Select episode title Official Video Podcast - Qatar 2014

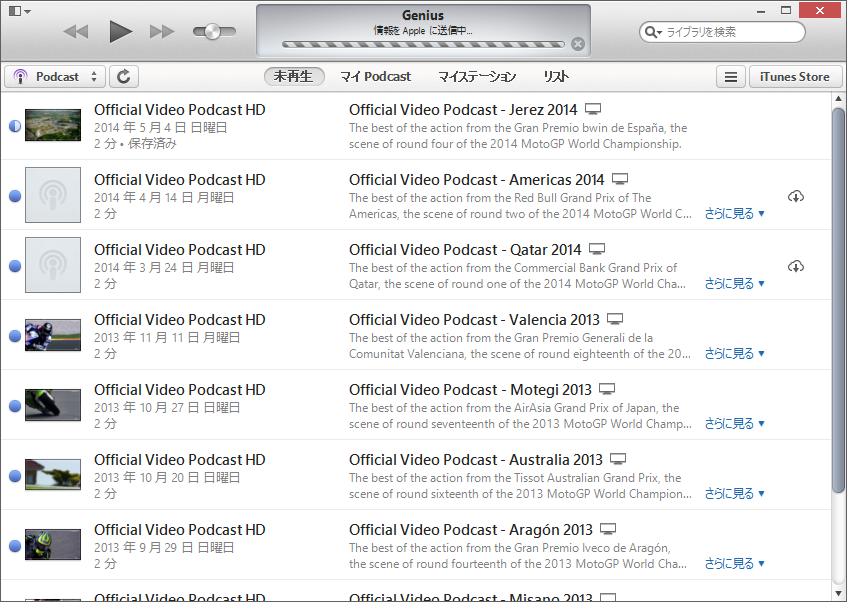point(465,250)
